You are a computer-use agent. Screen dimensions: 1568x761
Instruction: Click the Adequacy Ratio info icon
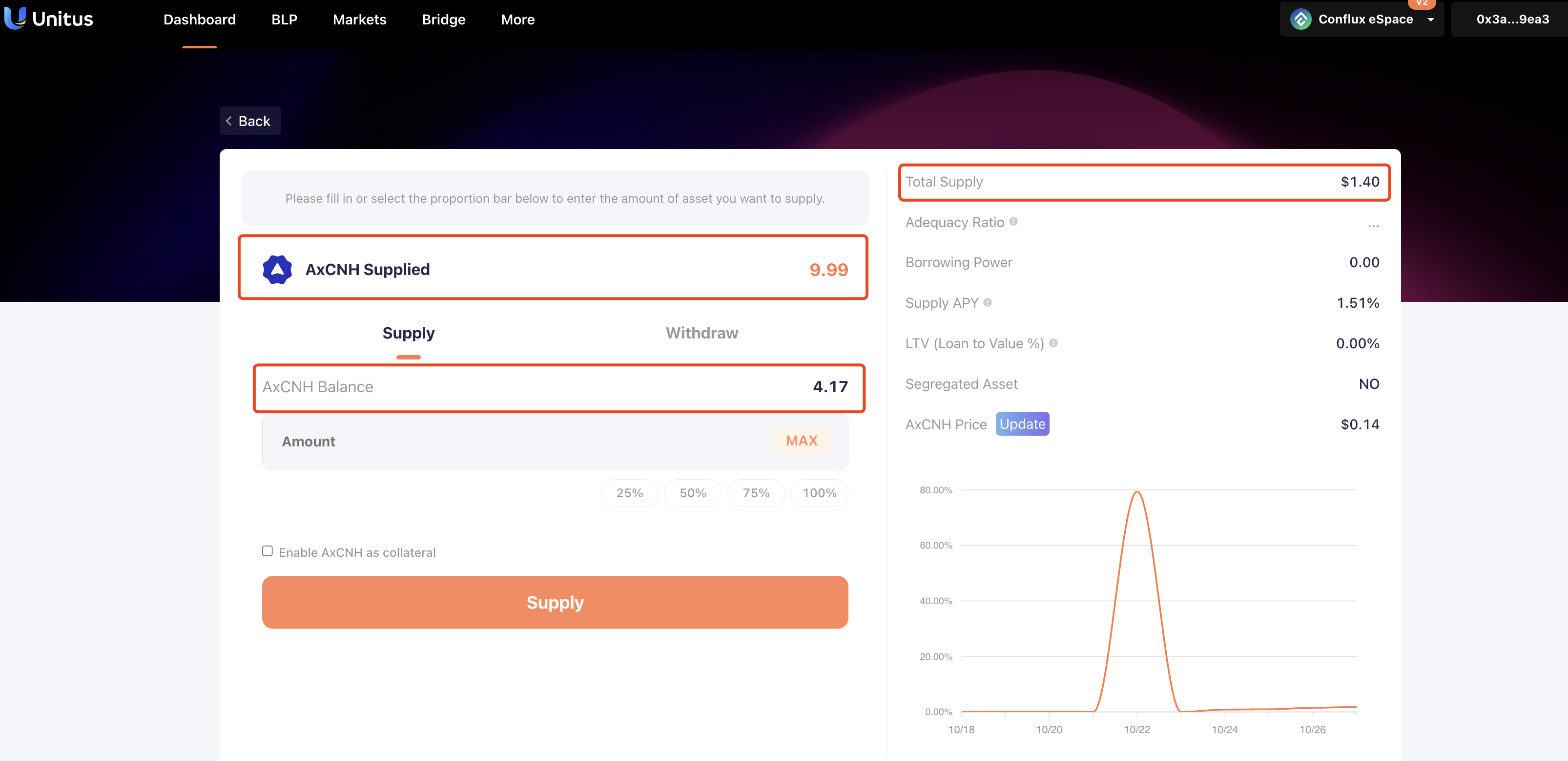tap(1013, 222)
